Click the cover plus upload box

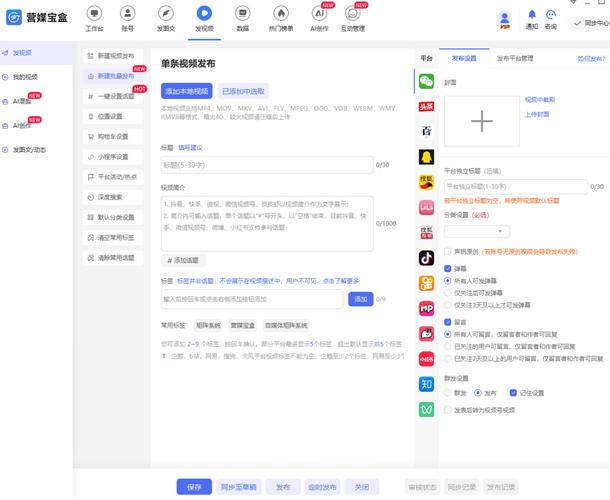coord(482,121)
